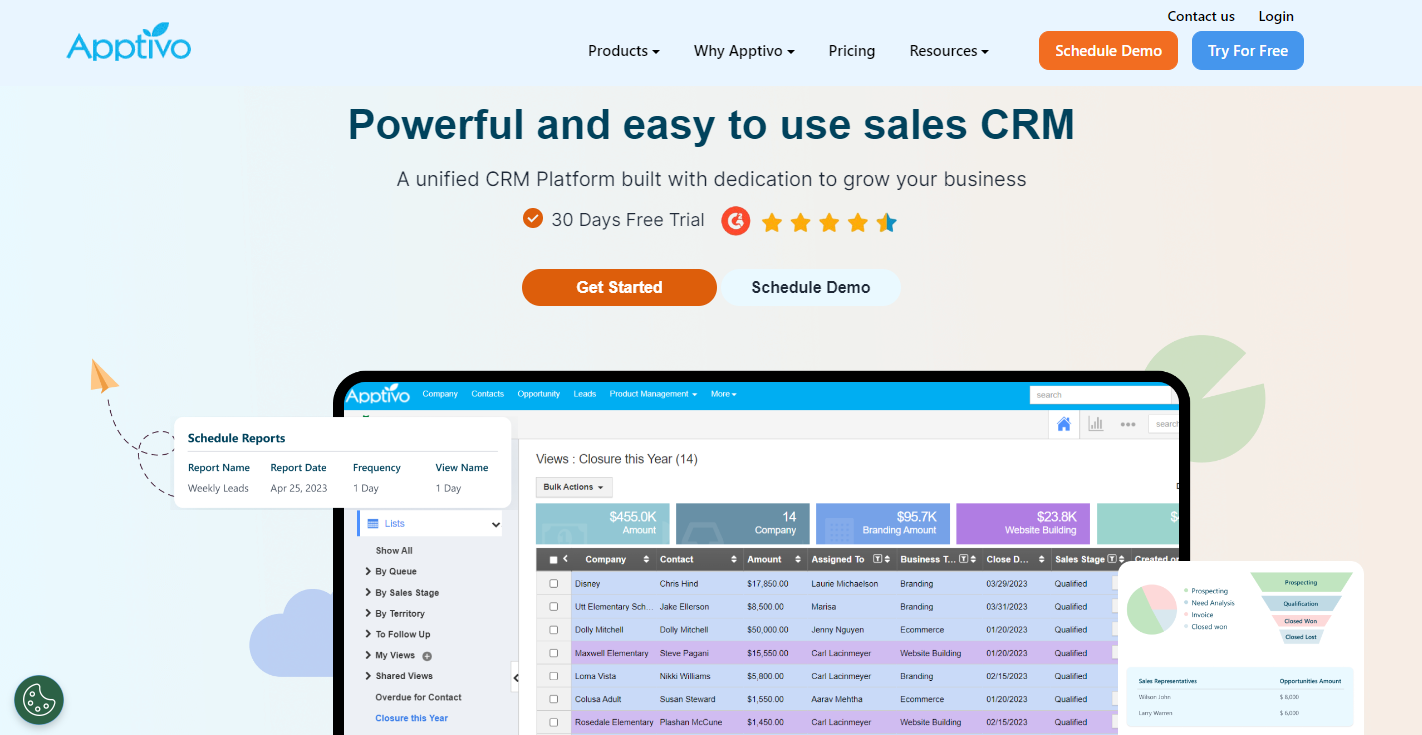Click the left arrow in the table header
Viewport: 1422px width, 735px height.
click(x=565, y=559)
